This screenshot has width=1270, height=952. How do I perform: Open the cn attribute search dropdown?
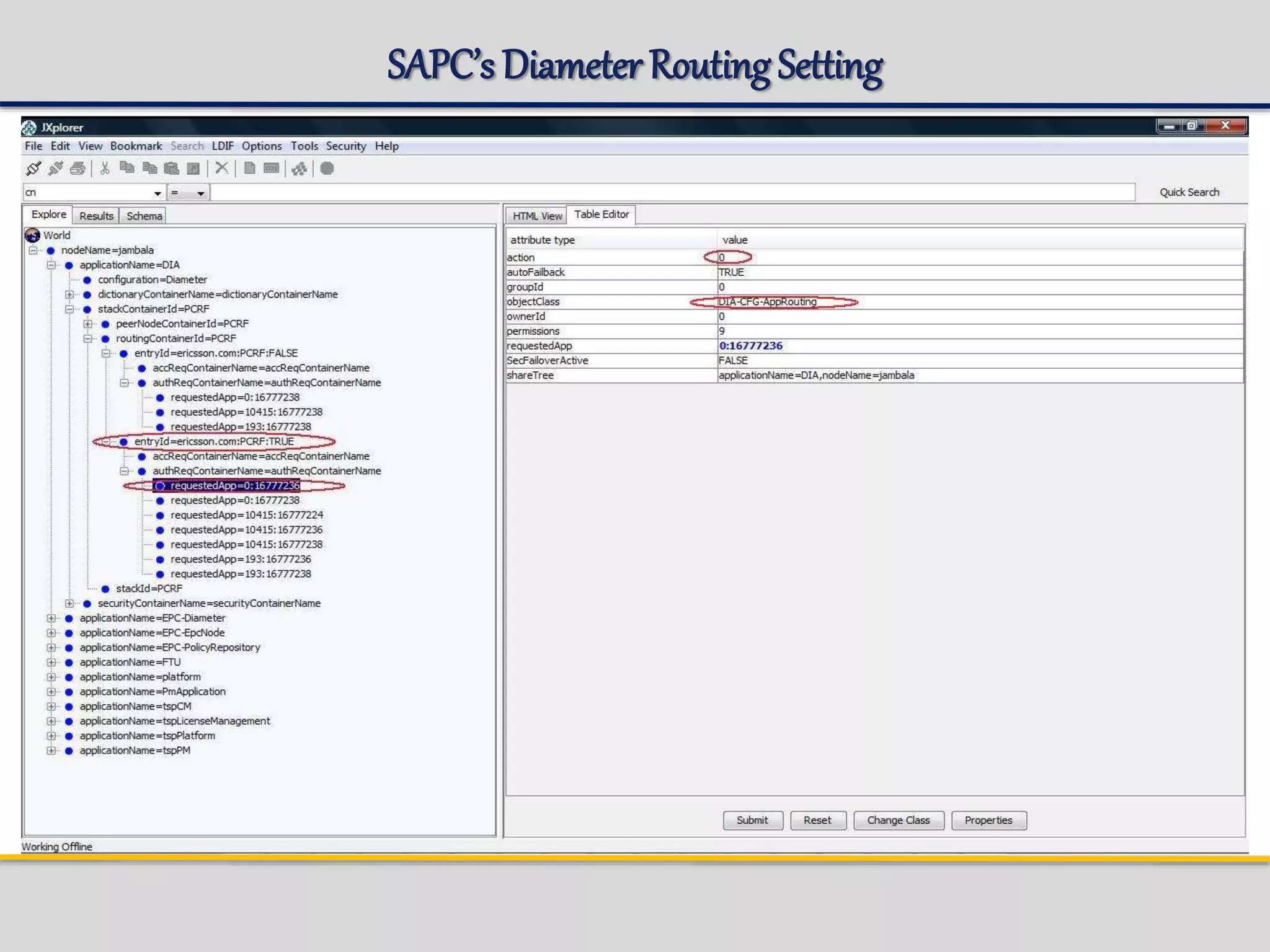(x=158, y=193)
